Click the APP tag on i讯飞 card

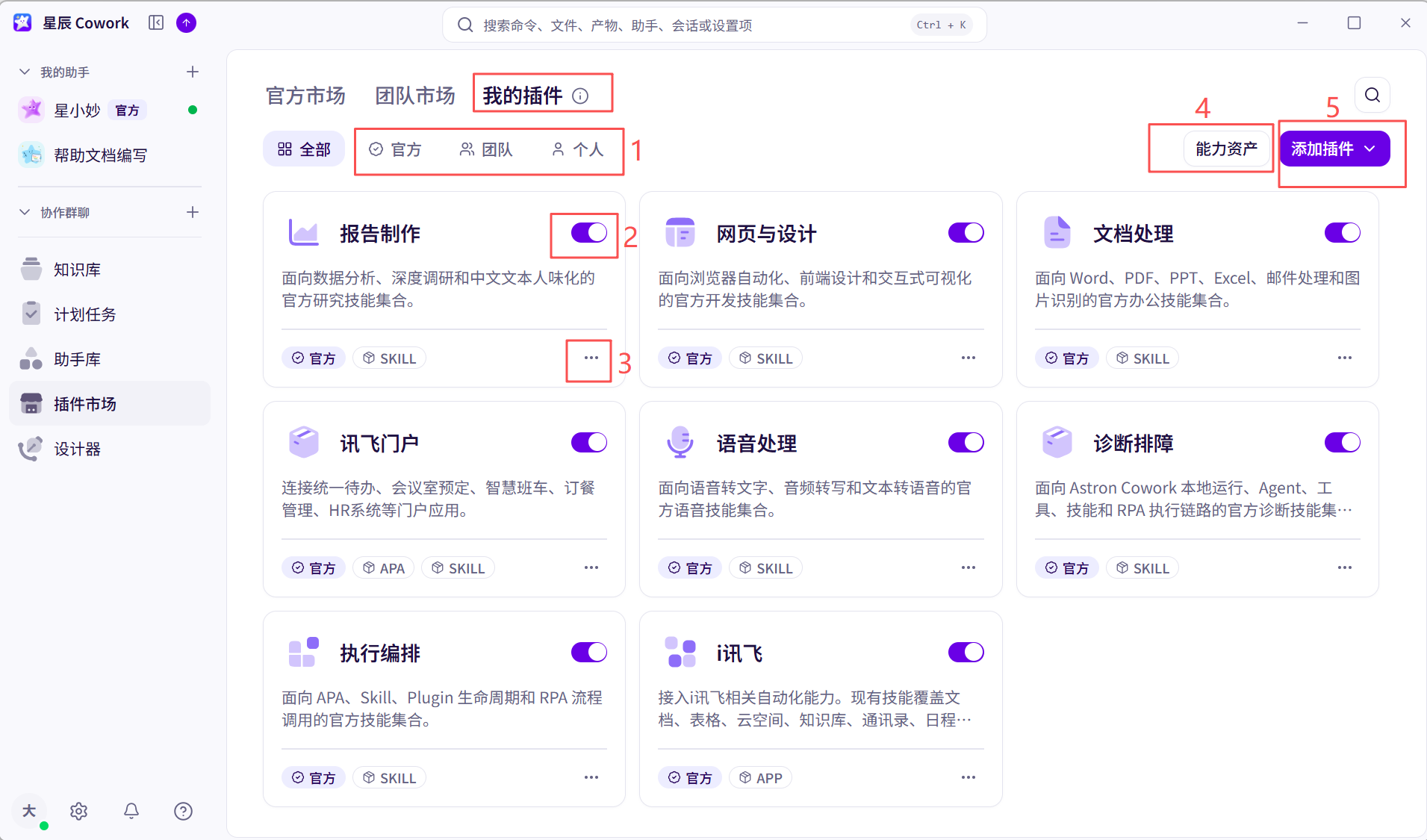click(761, 778)
